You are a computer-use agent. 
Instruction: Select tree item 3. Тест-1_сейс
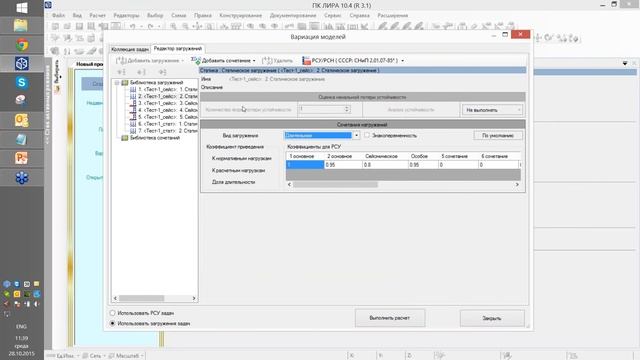tap(167, 103)
